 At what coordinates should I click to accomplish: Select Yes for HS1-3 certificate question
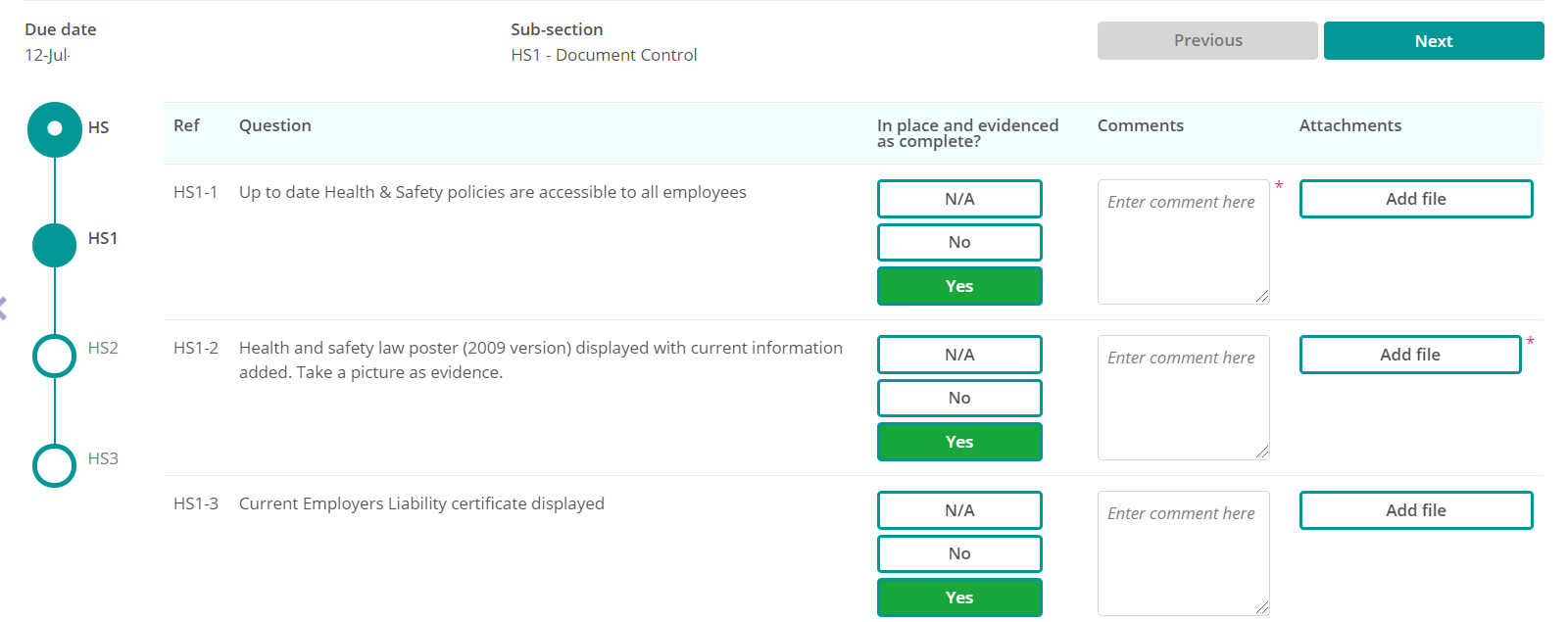pyautogui.click(x=959, y=598)
